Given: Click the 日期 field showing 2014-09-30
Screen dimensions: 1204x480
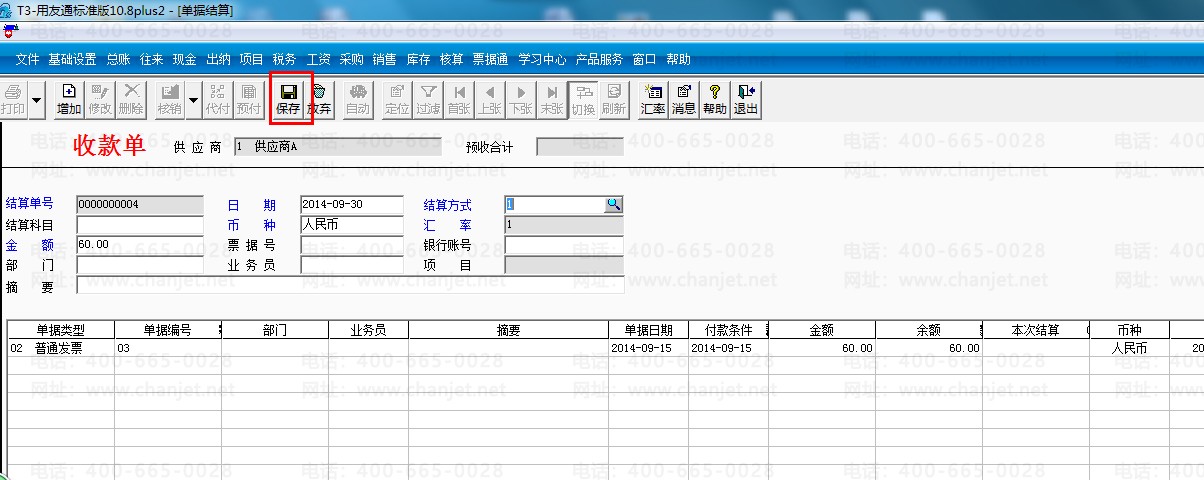Looking at the screenshot, I should 351,204.
